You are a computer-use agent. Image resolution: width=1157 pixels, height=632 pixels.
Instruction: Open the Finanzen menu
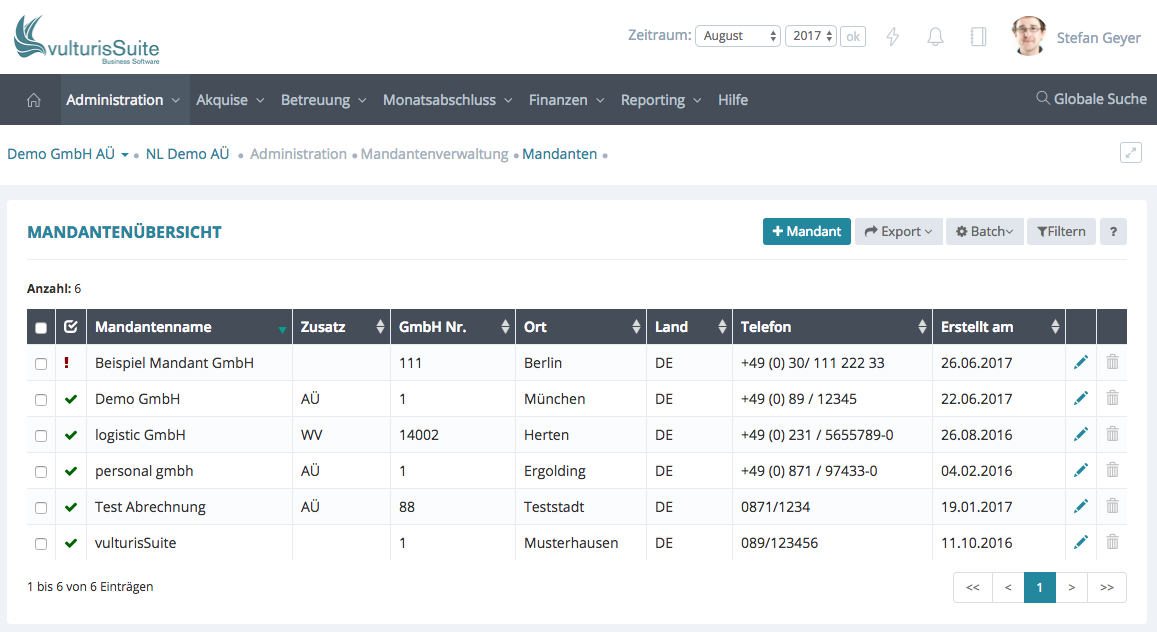pos(566,100)
